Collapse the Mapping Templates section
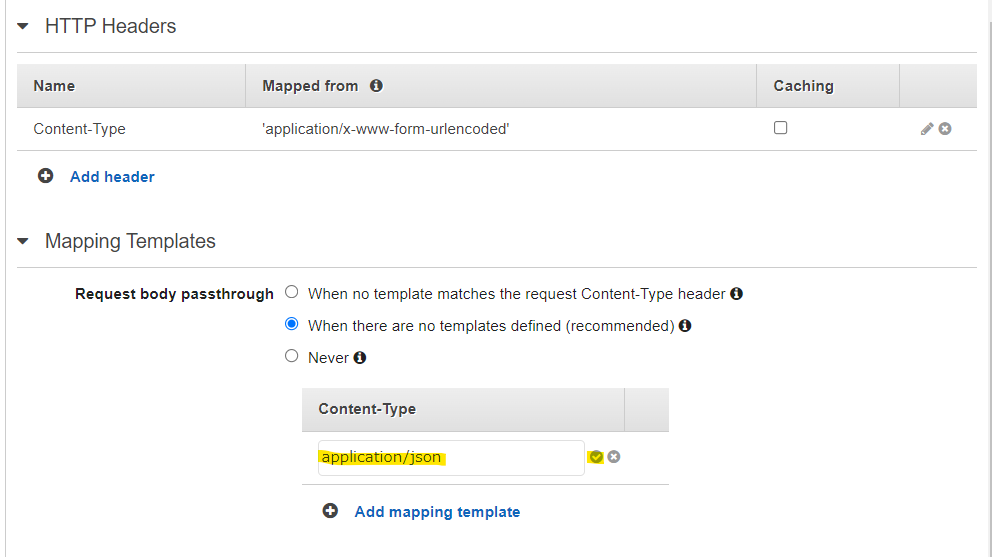This screenshot has height=557, width=992. 23,242
